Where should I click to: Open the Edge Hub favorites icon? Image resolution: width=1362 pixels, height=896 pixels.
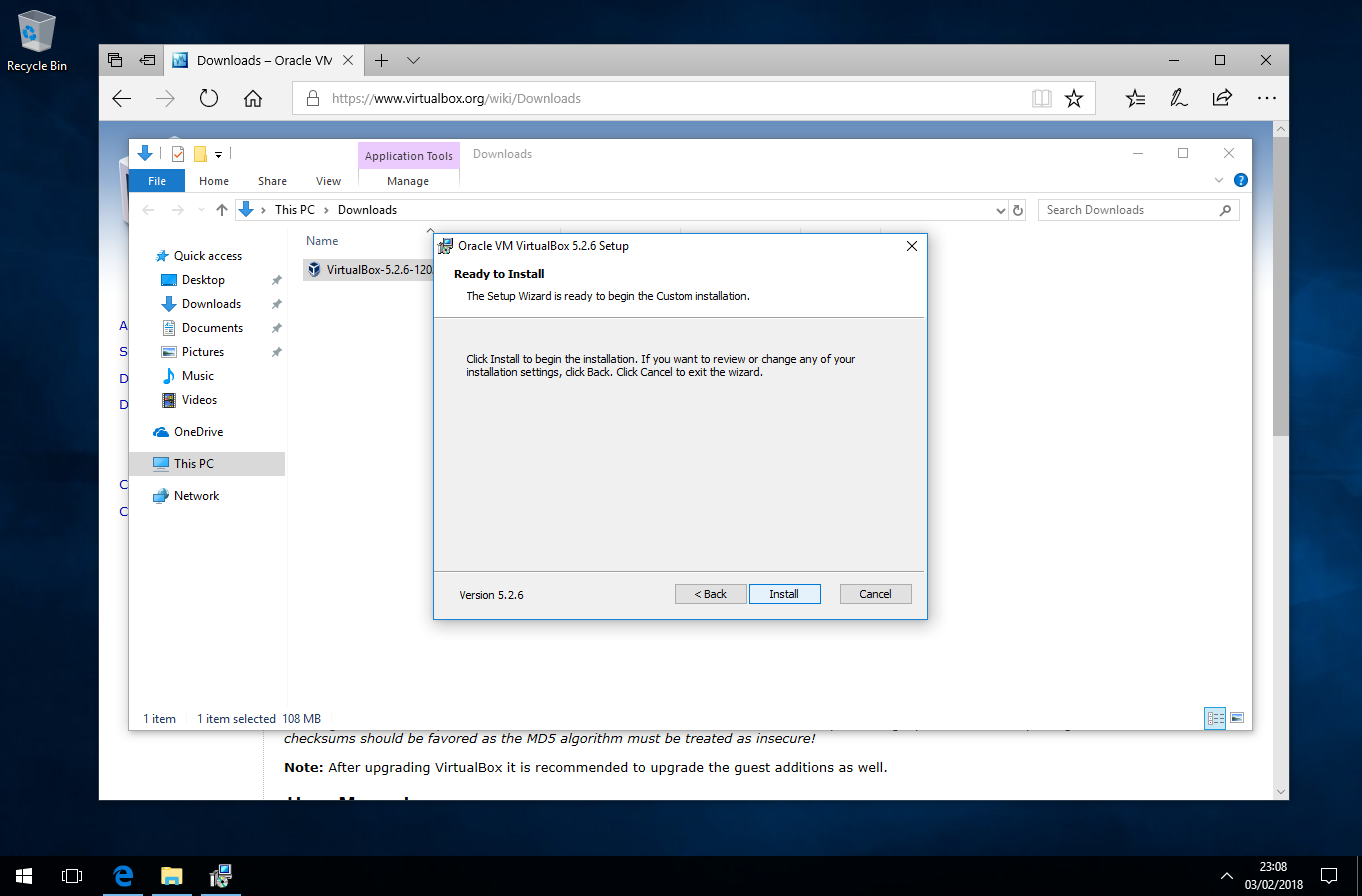[x=1135, y=98]
